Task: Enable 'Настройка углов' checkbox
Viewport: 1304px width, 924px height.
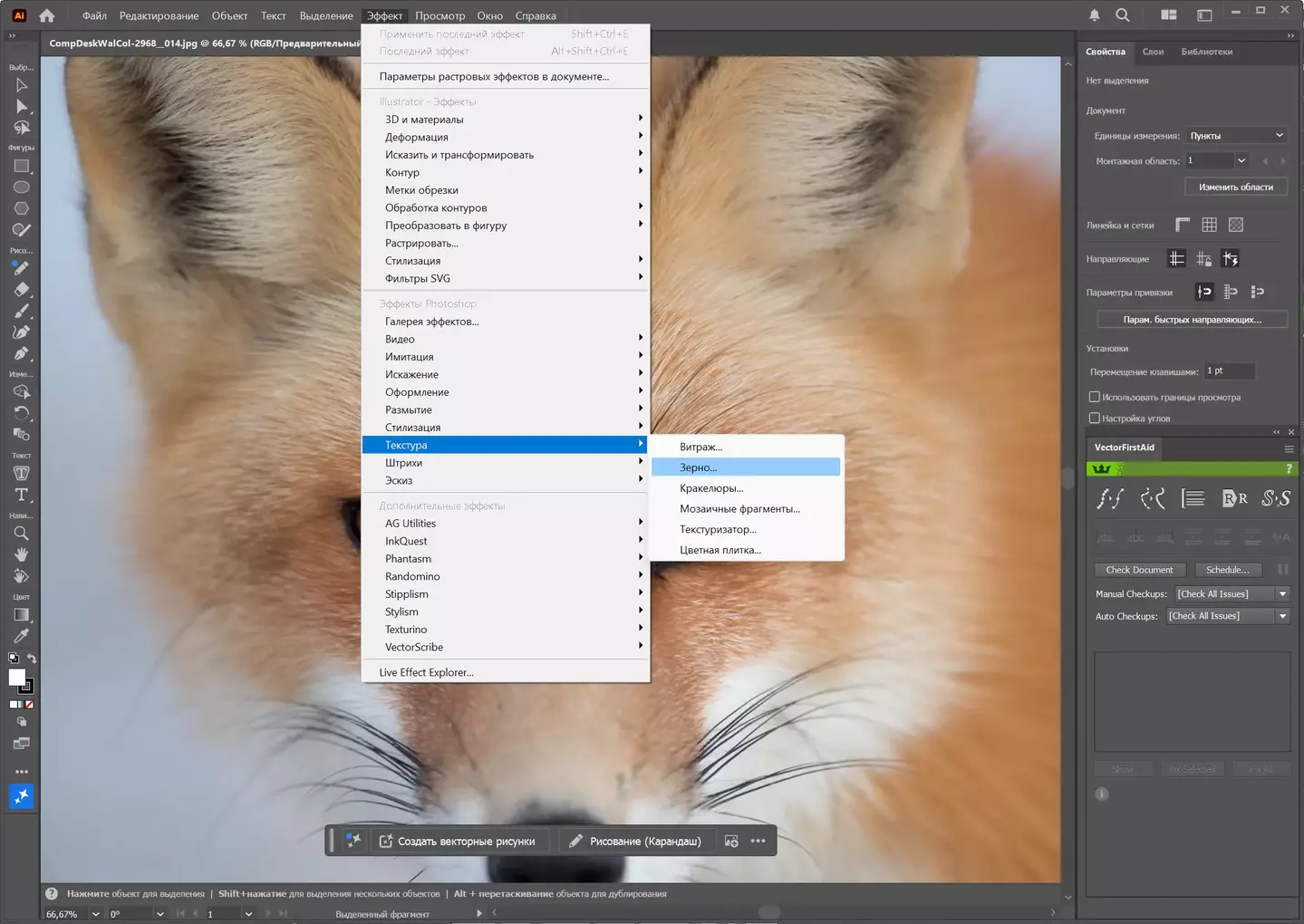Action: point(1095,419)
